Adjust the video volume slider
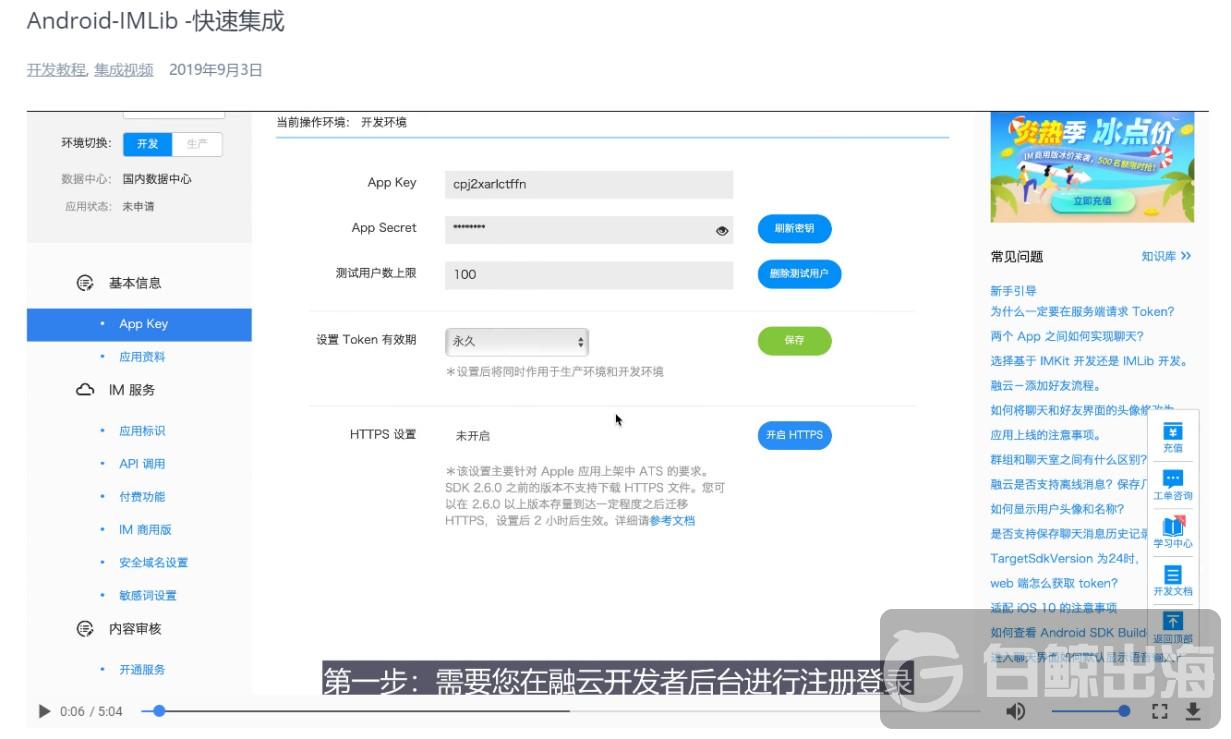1231x739 pixels. tap(1090, 711)
